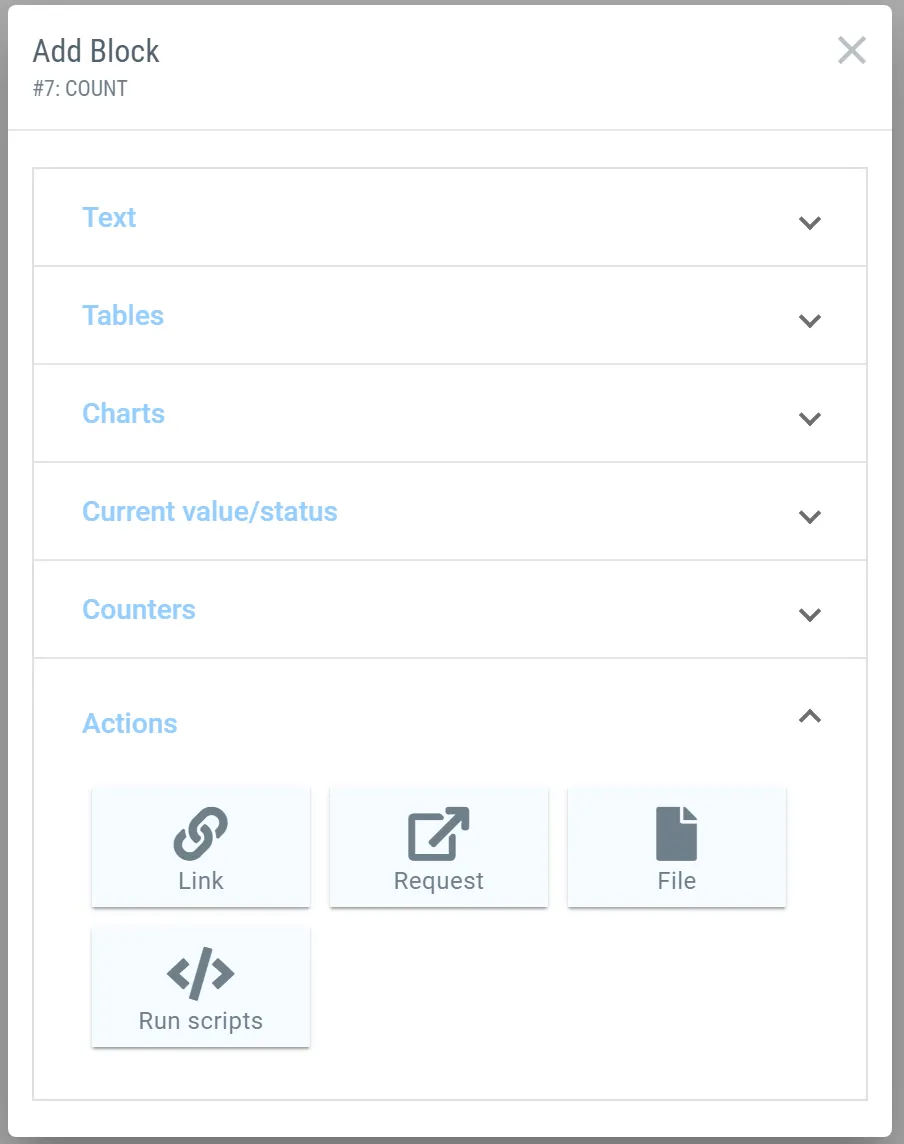The height and width of the screenshot is (1144, 904).
Task: Expand the Charts section chevron
Action: (810, 419)
